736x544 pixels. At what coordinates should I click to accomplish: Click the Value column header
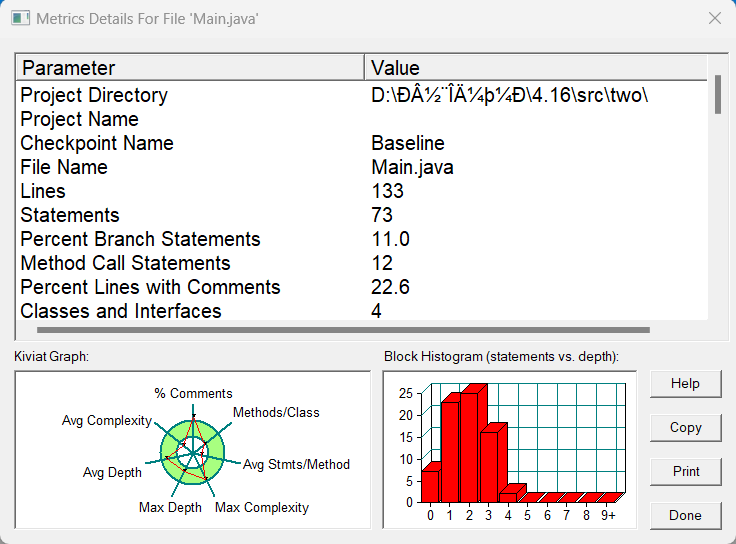(536, 68)
